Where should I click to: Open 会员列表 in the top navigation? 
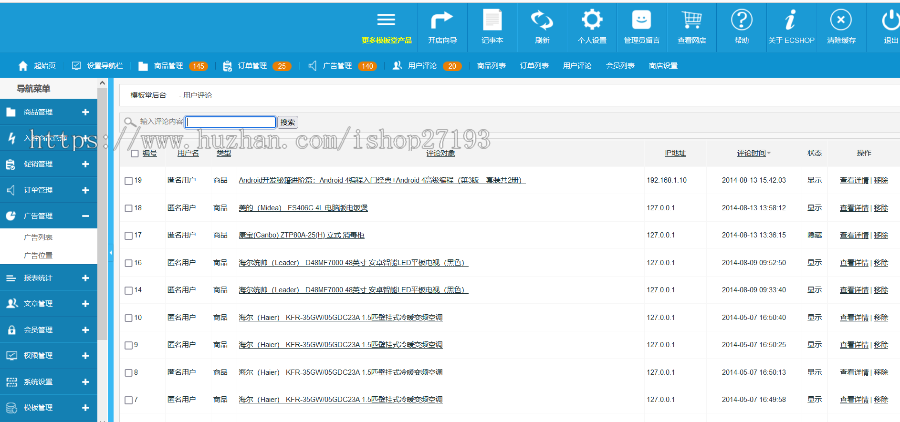click(620, 66)
